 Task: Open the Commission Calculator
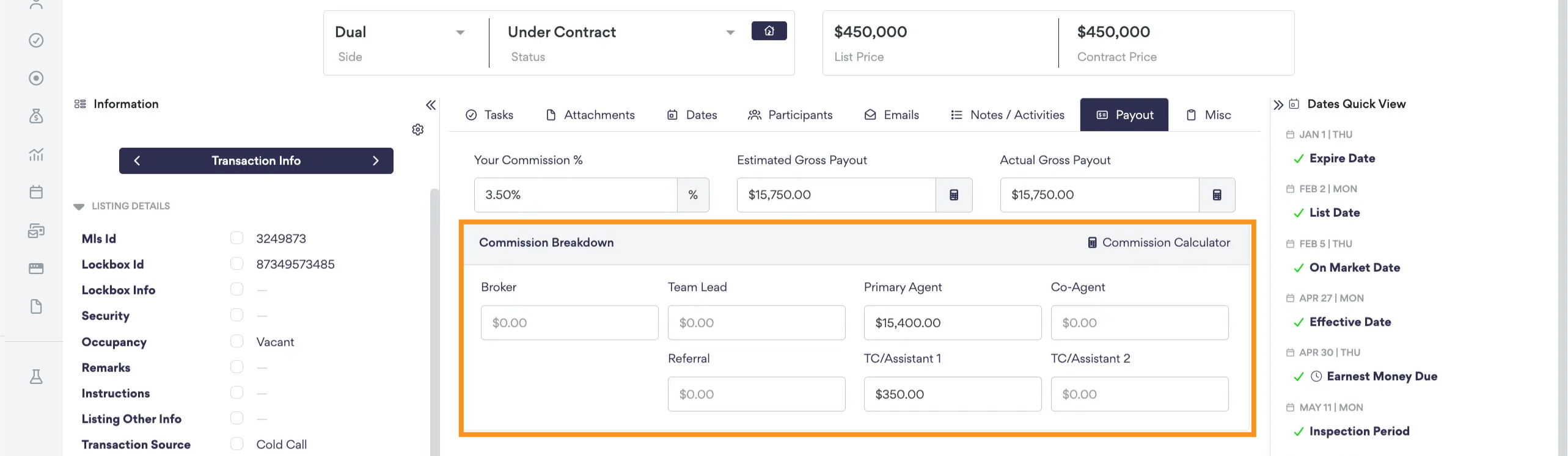(x=1159, y=242)
